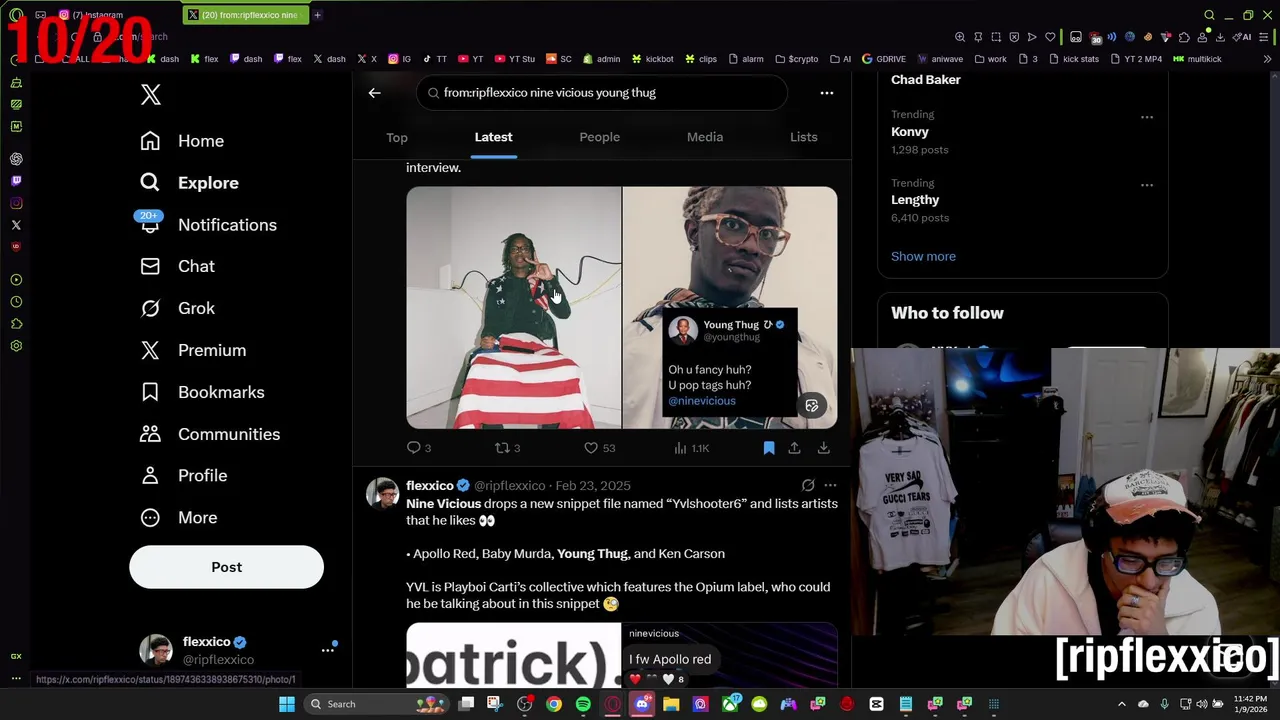Open the GDRIVE bookmark
The height and width of the screenshot is (720, 1280).
(x=883, y=59)
